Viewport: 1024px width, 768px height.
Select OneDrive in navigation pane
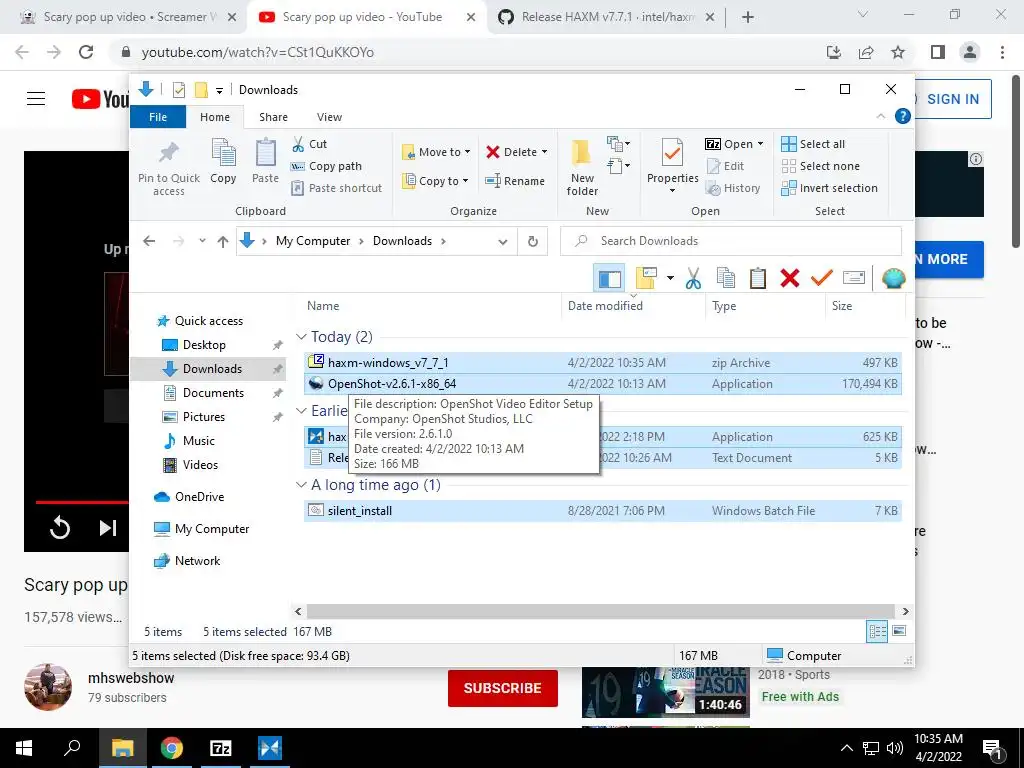point(199,496)
